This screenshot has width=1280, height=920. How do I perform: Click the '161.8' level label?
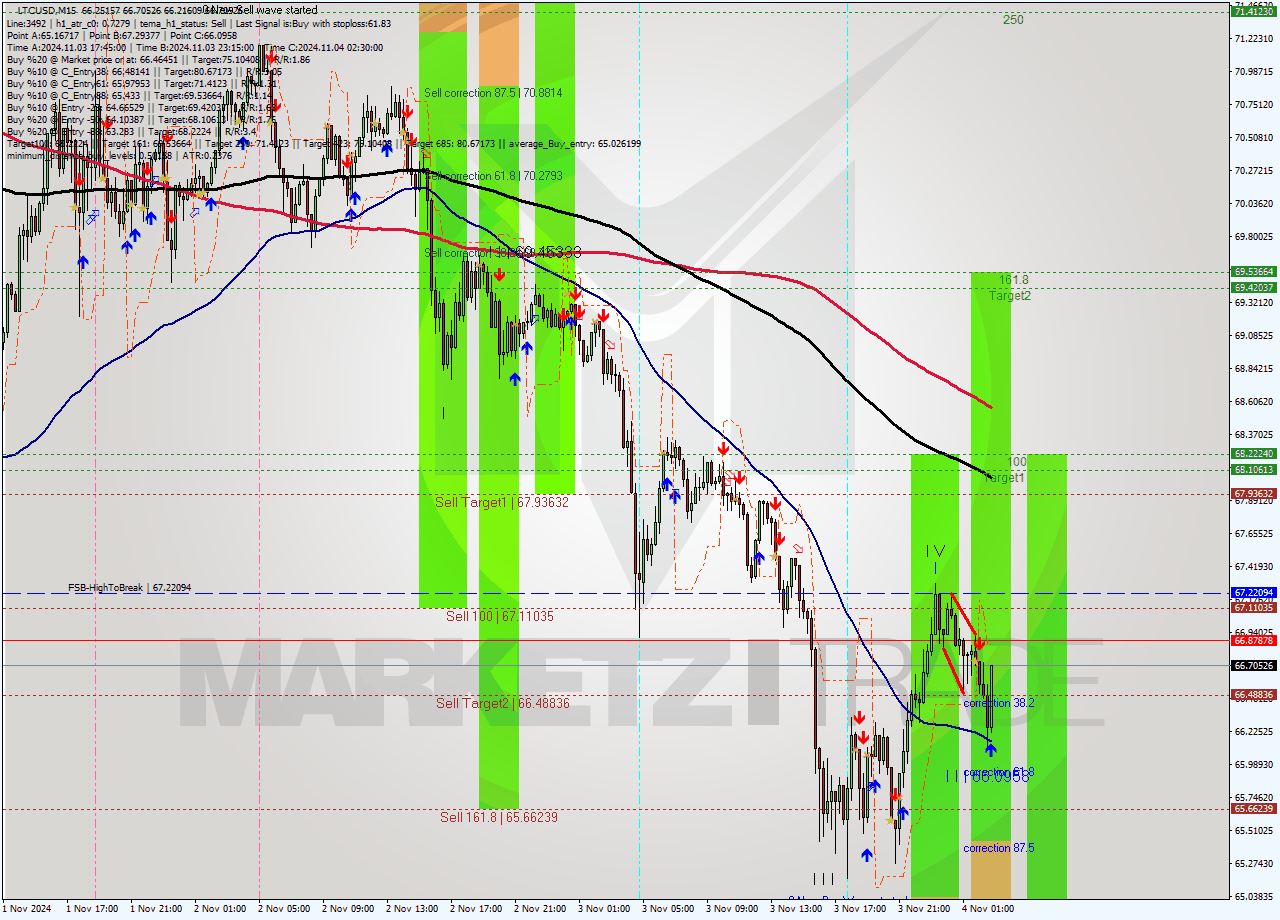point(1014,280)
